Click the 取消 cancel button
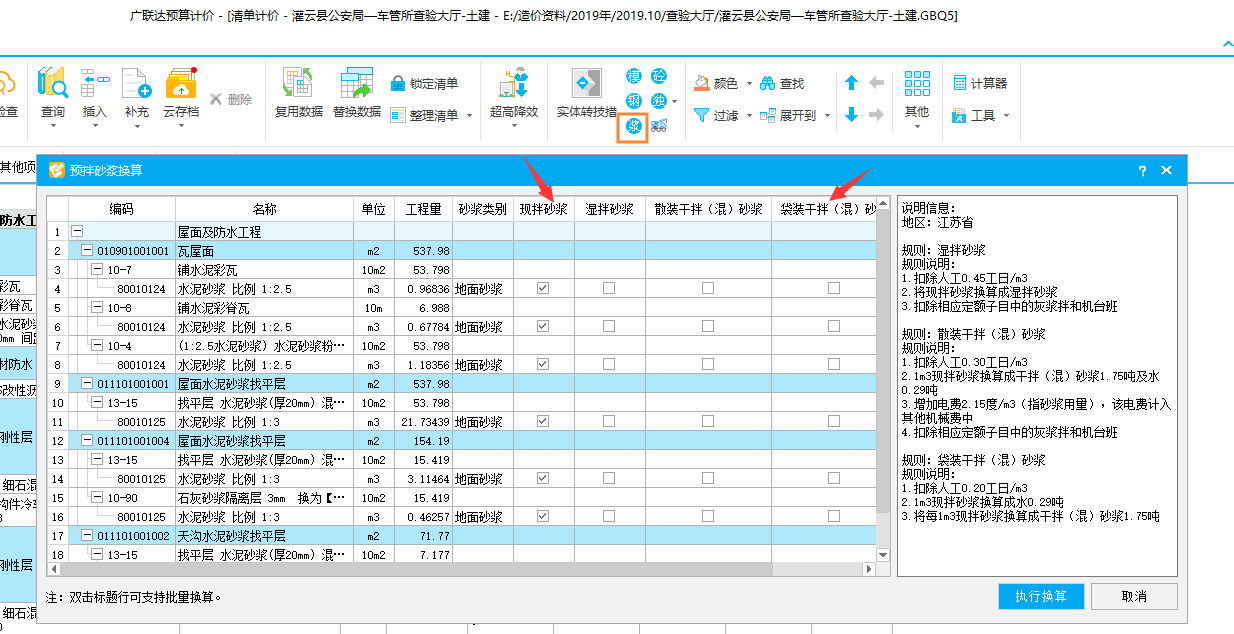Image resolution: width=1234 pixels, height=634 pixels. [1134, 596]
